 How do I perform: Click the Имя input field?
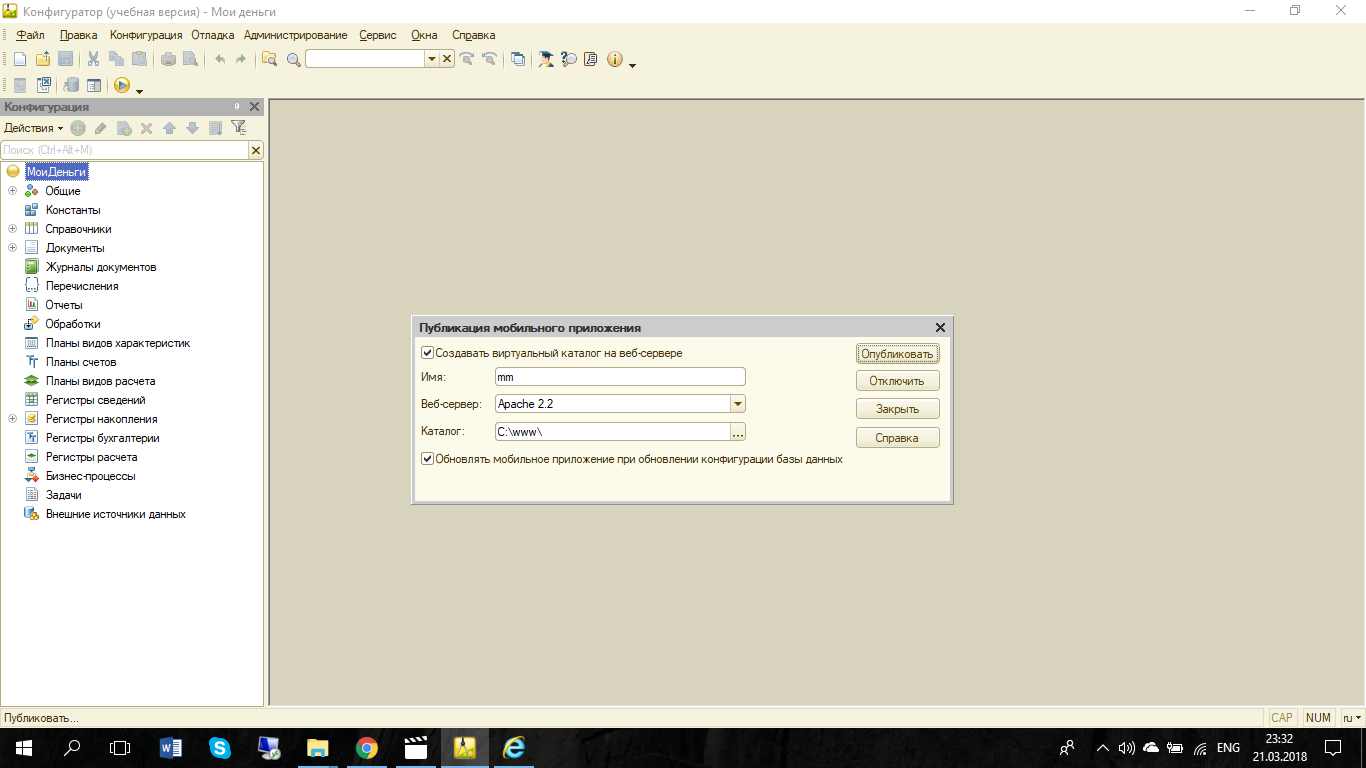[620, 377]
